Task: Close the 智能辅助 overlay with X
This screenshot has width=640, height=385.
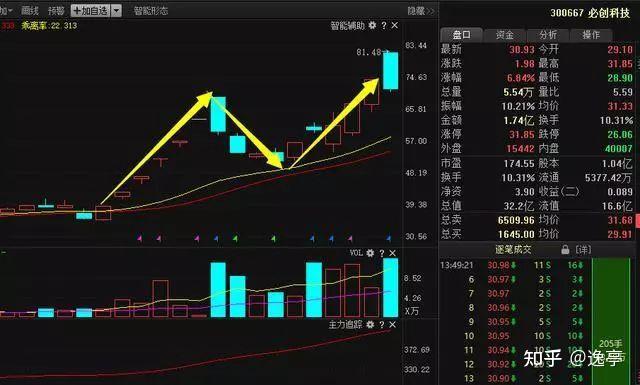Action: point(395,25)
